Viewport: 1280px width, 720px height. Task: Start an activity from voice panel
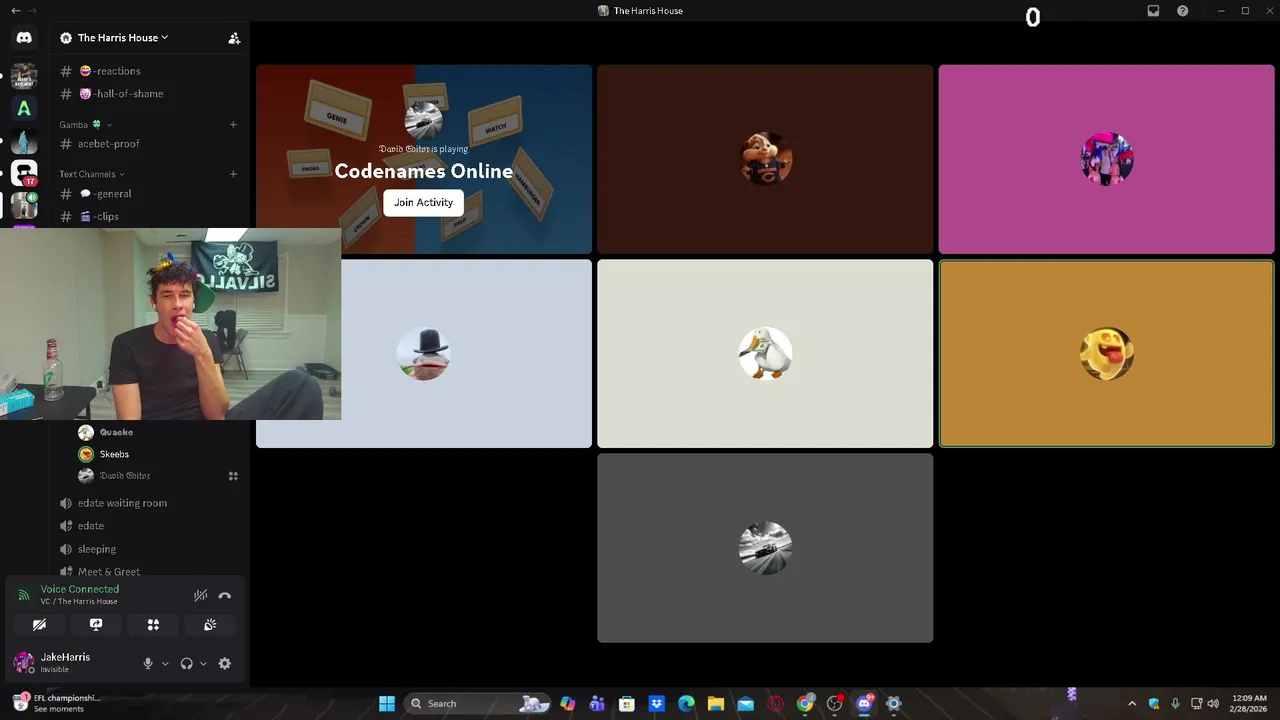coord(153,625)
